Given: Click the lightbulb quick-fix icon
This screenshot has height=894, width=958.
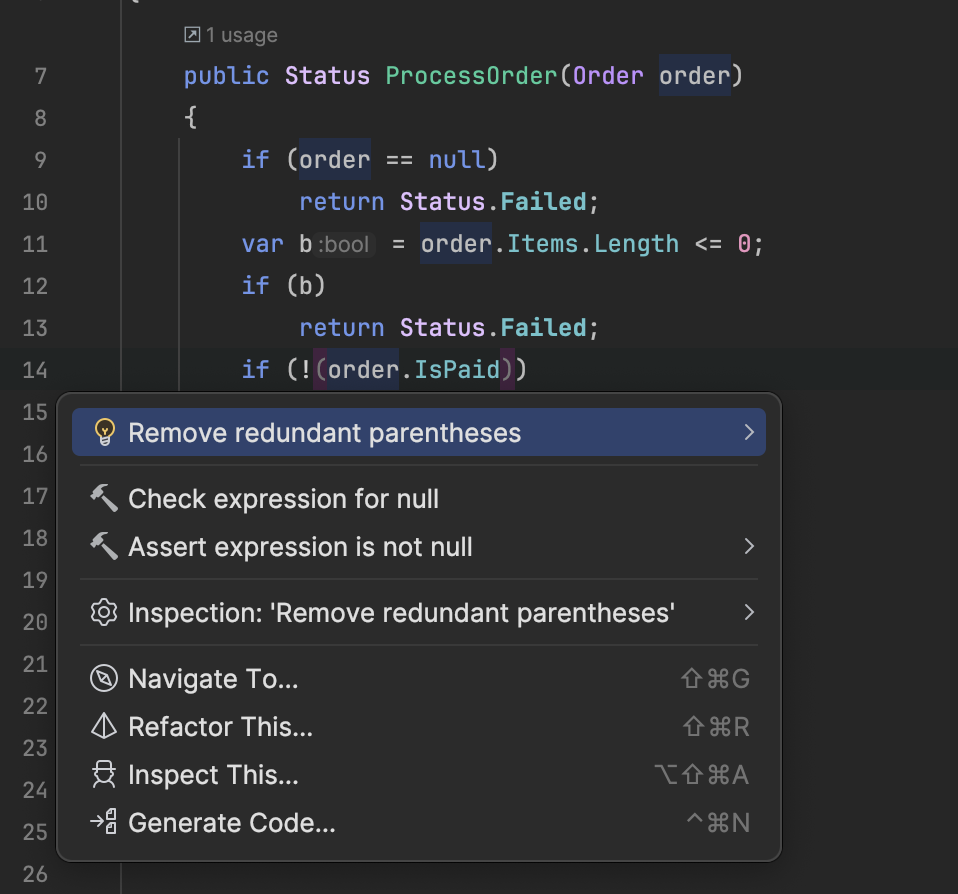Looking at the screenshot, I should point(104,433).
